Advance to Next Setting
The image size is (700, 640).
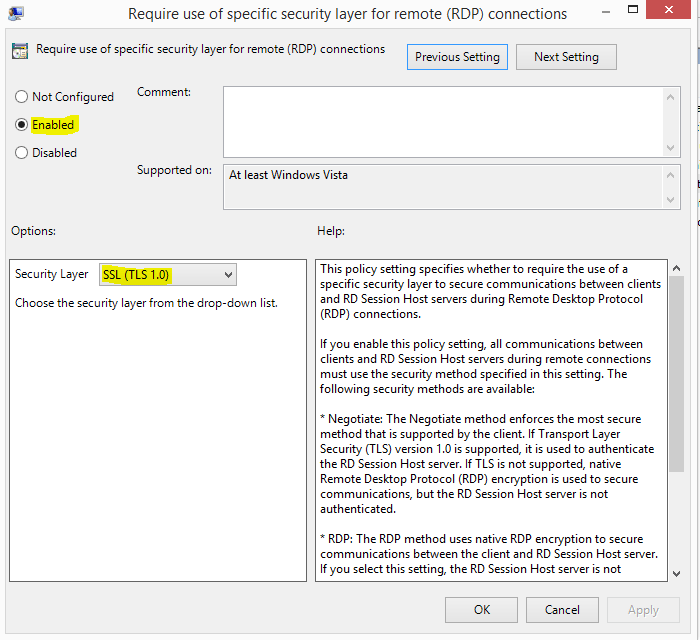[566, 57]
